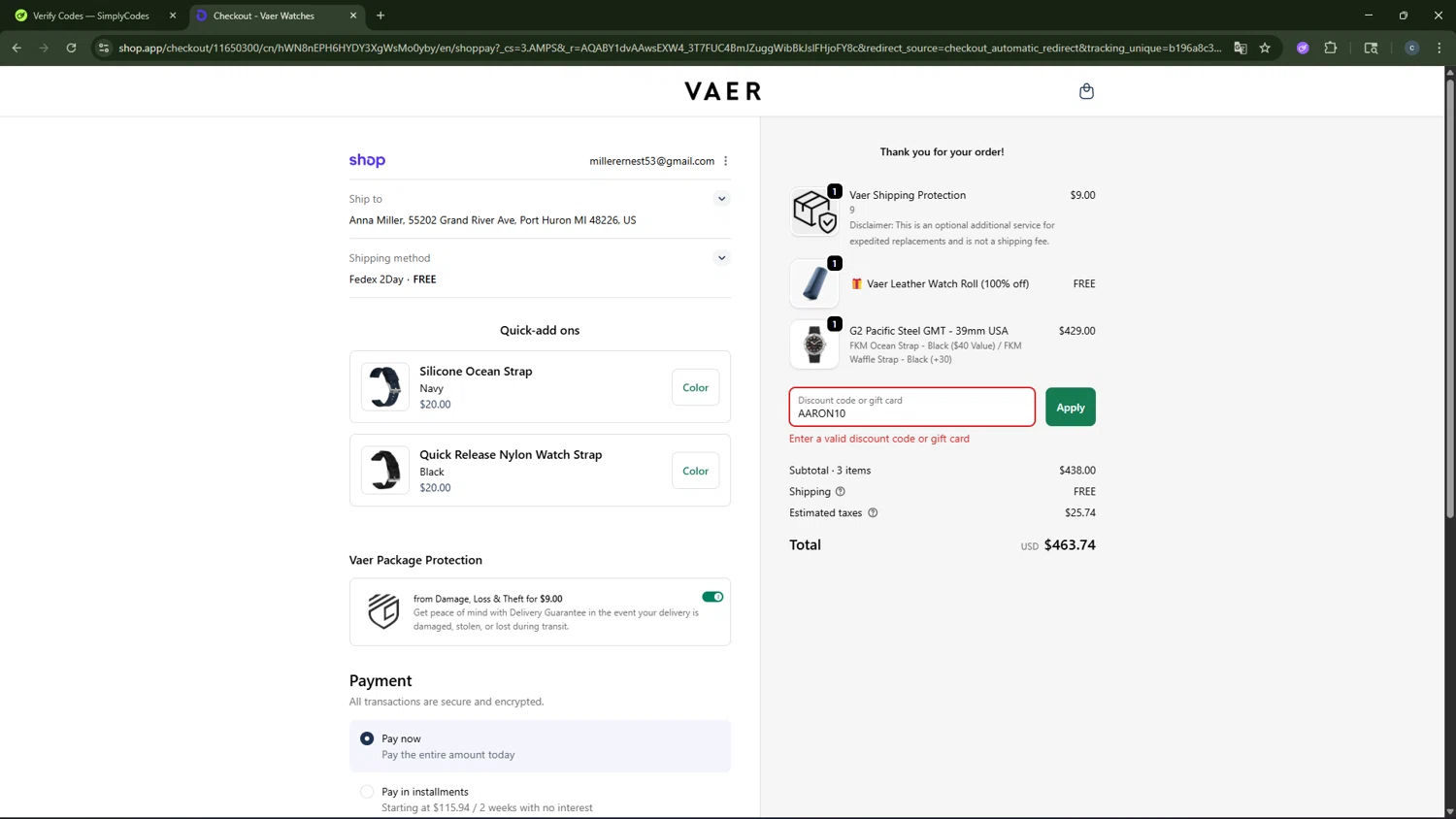The height and width of the screenshot is (819, 1456).
Task: Click the discount code input field
Action: pyautogui.click(x=911, y=408)
